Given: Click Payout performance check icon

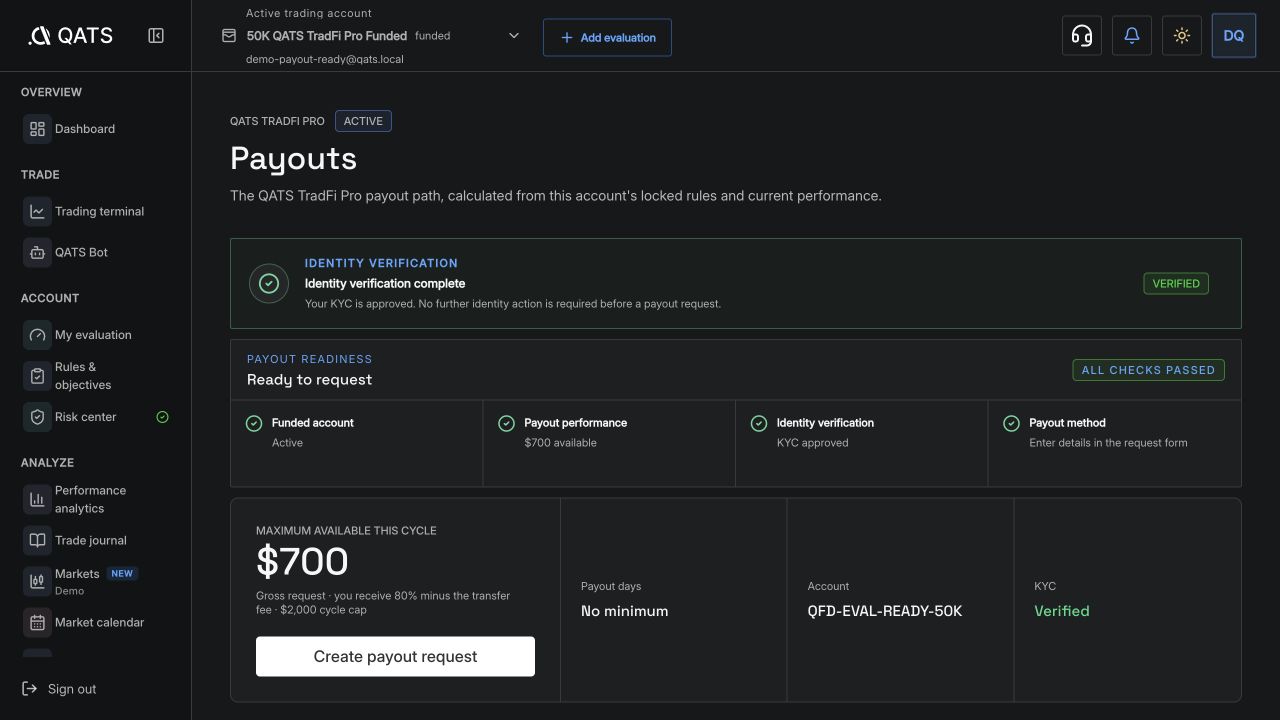Looking at the screenshot, I should click(506, 423).
